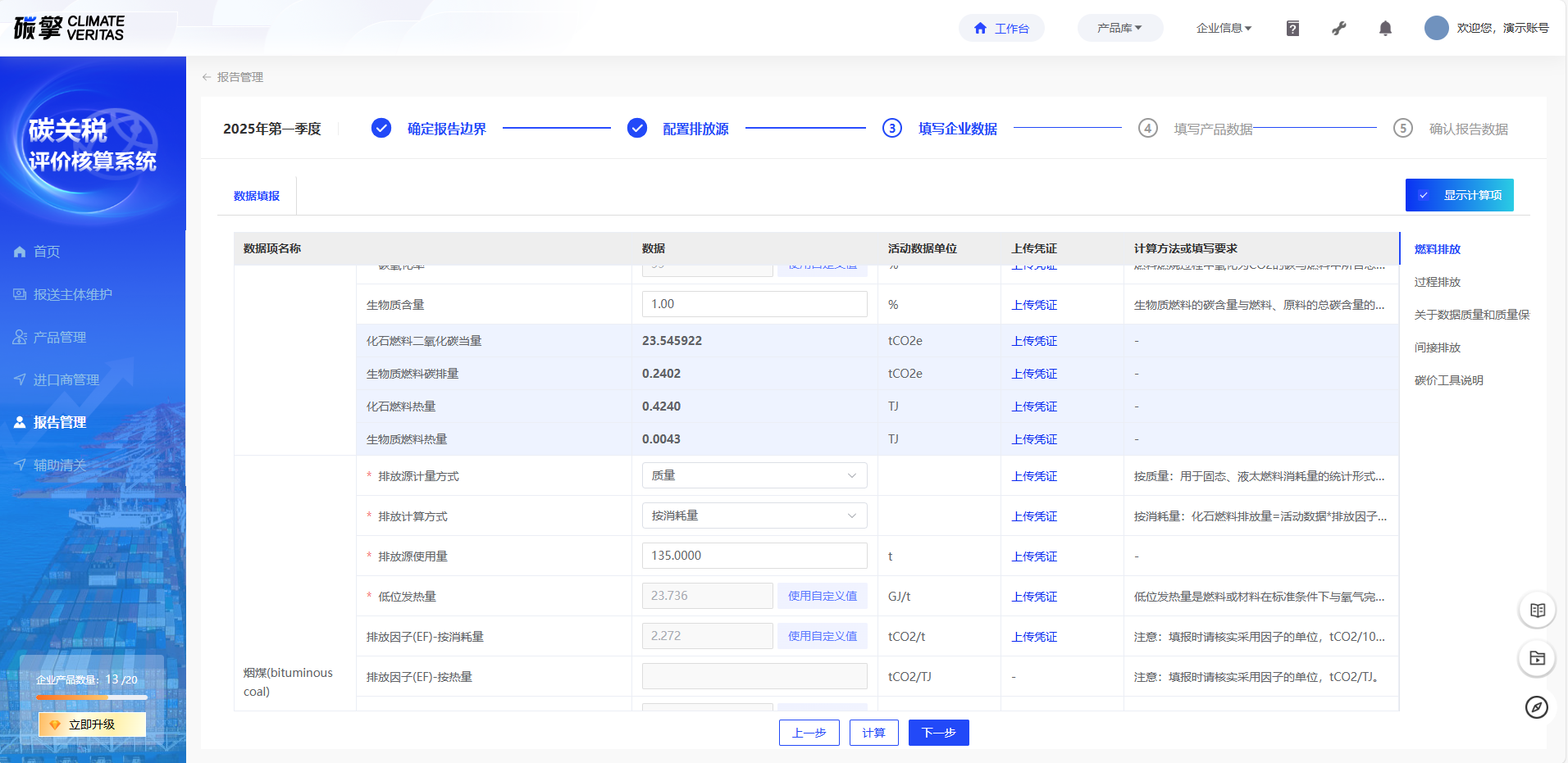Open the book guide floating icon
This screenshot has width=1568, height=763.
(1537, 611)
